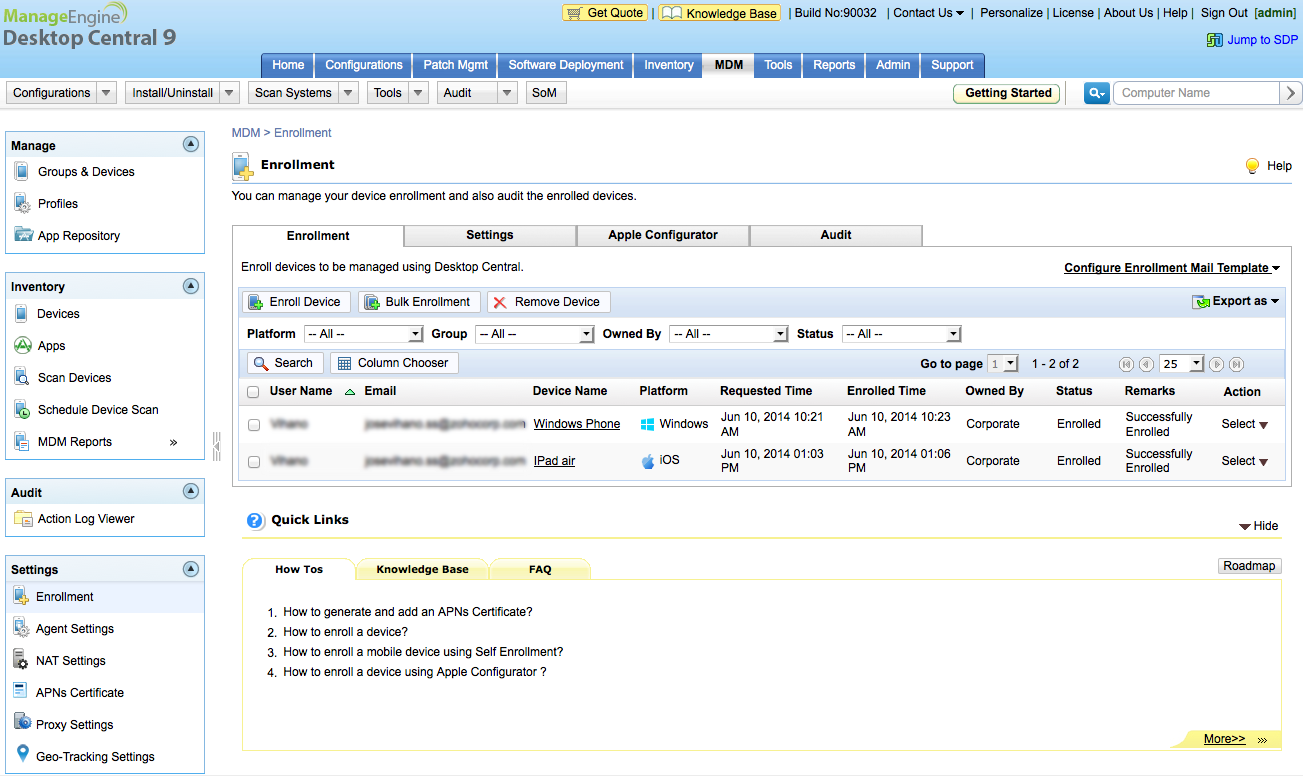The height and width of the screenshot is (783, 1303).
Task: Switch to the Apple Configurator tab
Action: pyautogui.click(x=663, y=235)
